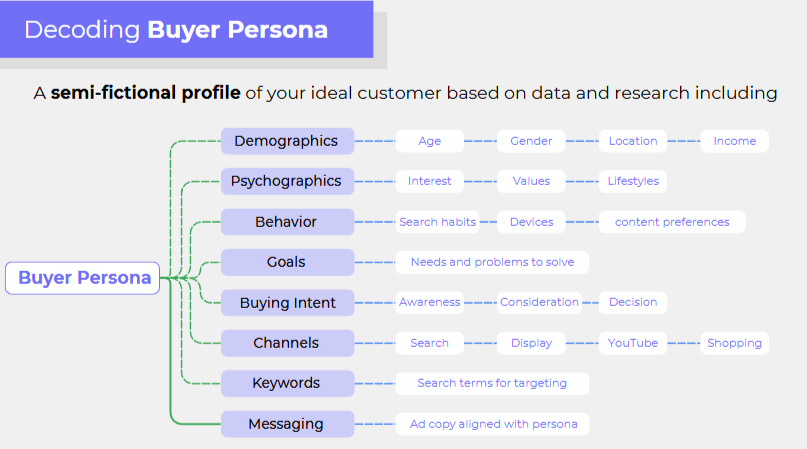Viewport: 807px width, 449px height.
Task: Select the content preferences box
Action: (672, 222)
